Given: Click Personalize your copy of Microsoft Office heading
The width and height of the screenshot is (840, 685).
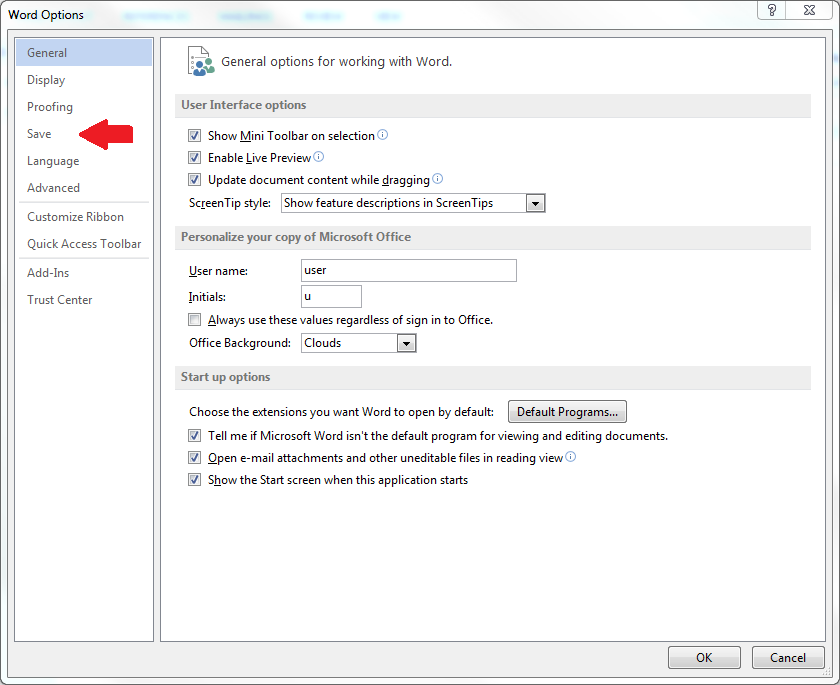Looking at the screenshot, I should (296, 237).
